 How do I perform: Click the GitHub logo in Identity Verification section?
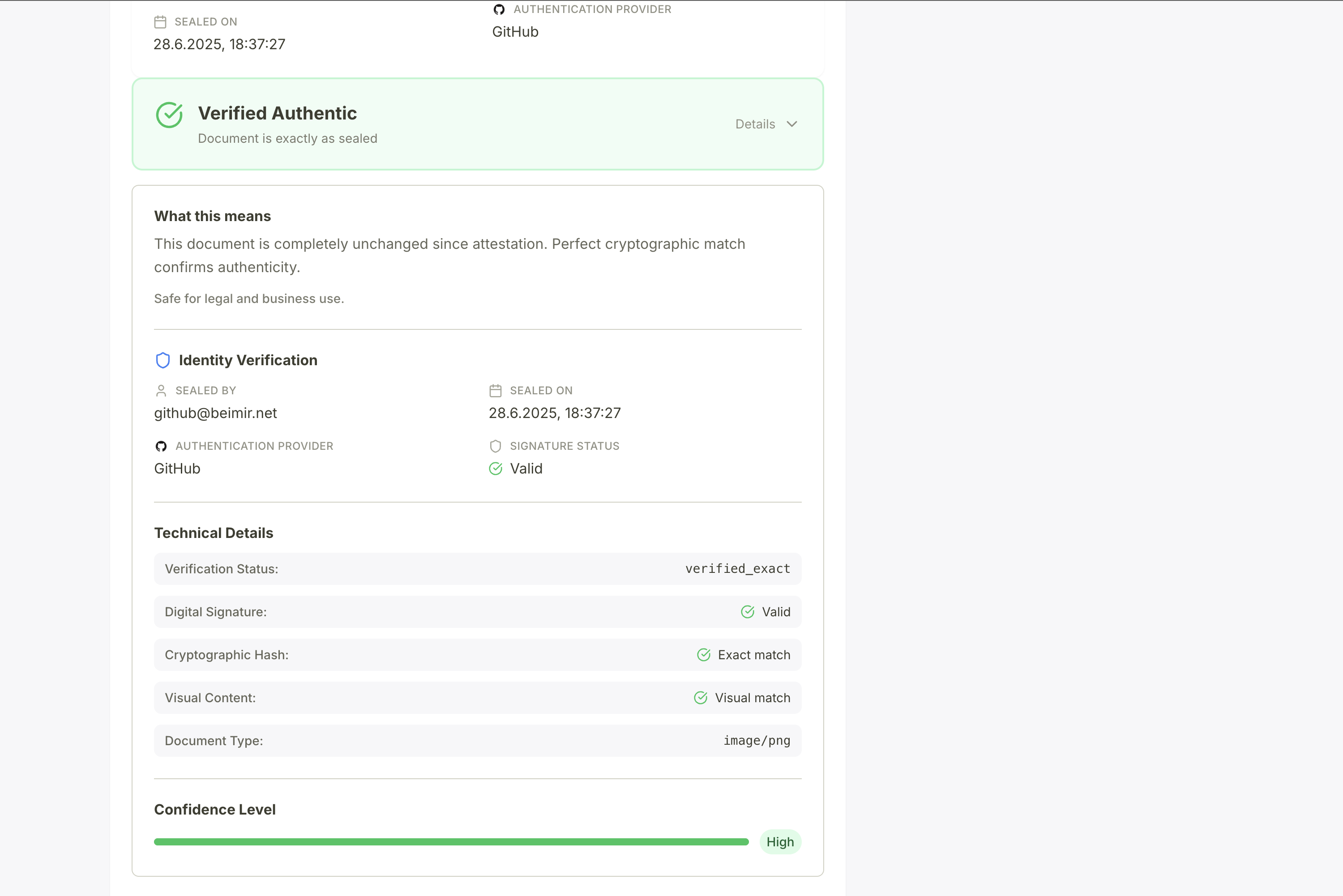click(161, 446)
